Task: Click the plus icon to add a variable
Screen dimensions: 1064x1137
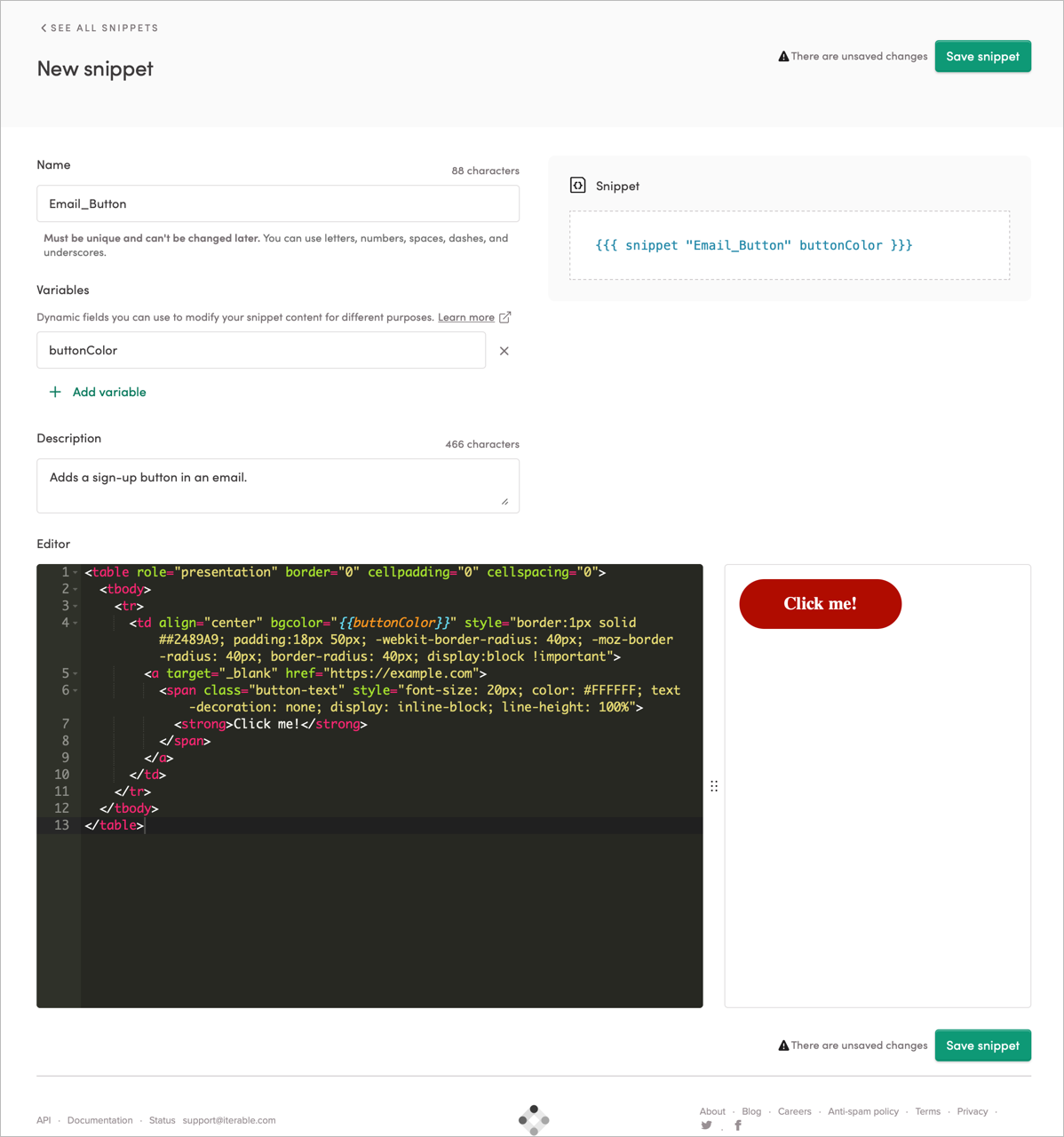Action: [x=55, y=392]
